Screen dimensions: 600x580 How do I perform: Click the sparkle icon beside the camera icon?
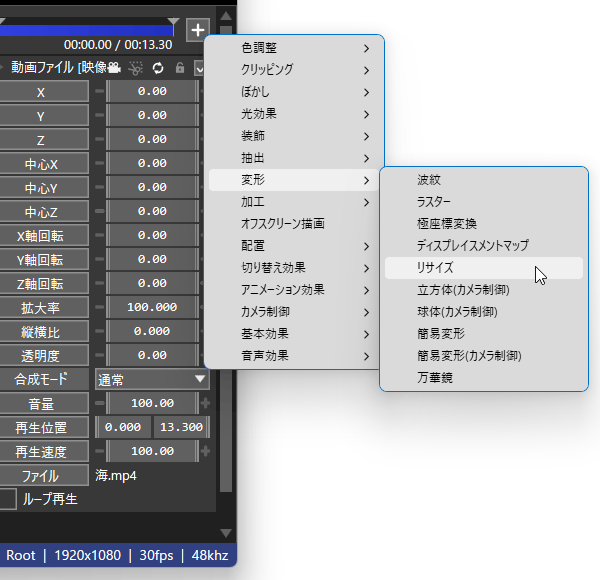tap(135, 68)
